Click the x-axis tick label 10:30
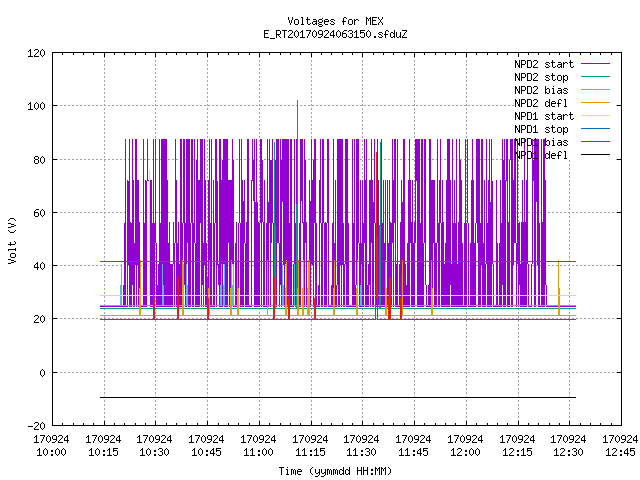The height and width of the screenshot is (480, 640). [x=154, y=452]
